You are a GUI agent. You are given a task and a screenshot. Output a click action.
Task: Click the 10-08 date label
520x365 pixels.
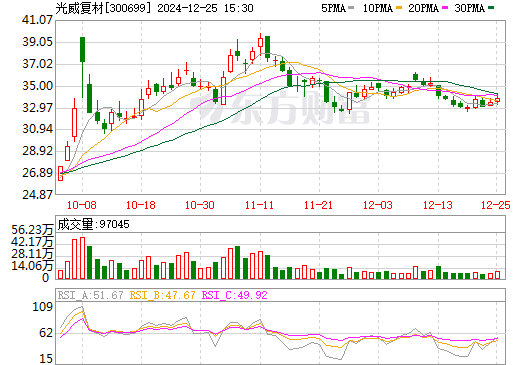point(82,205)
